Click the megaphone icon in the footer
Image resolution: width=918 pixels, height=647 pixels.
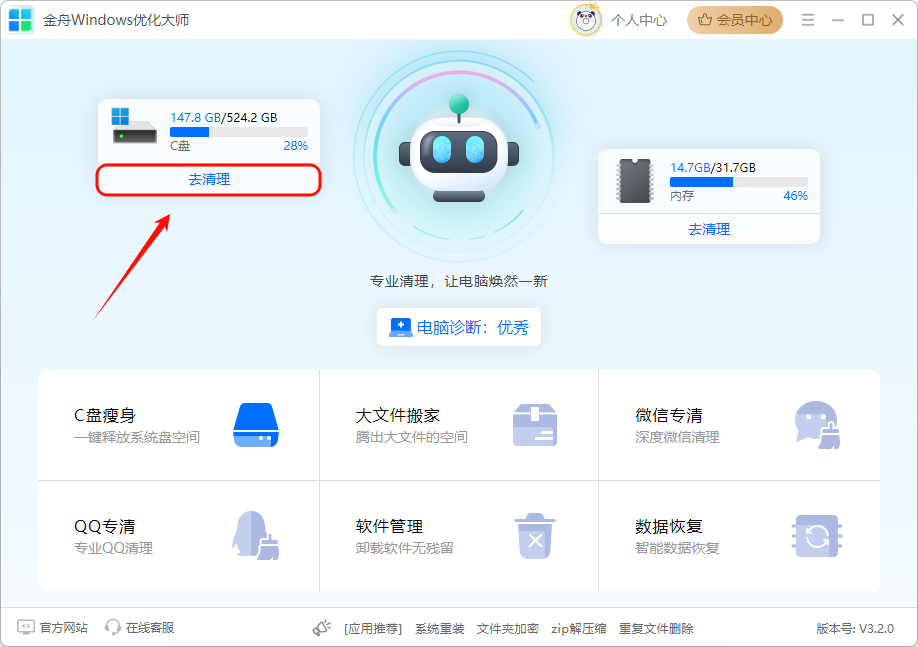(x=321, y=628)
